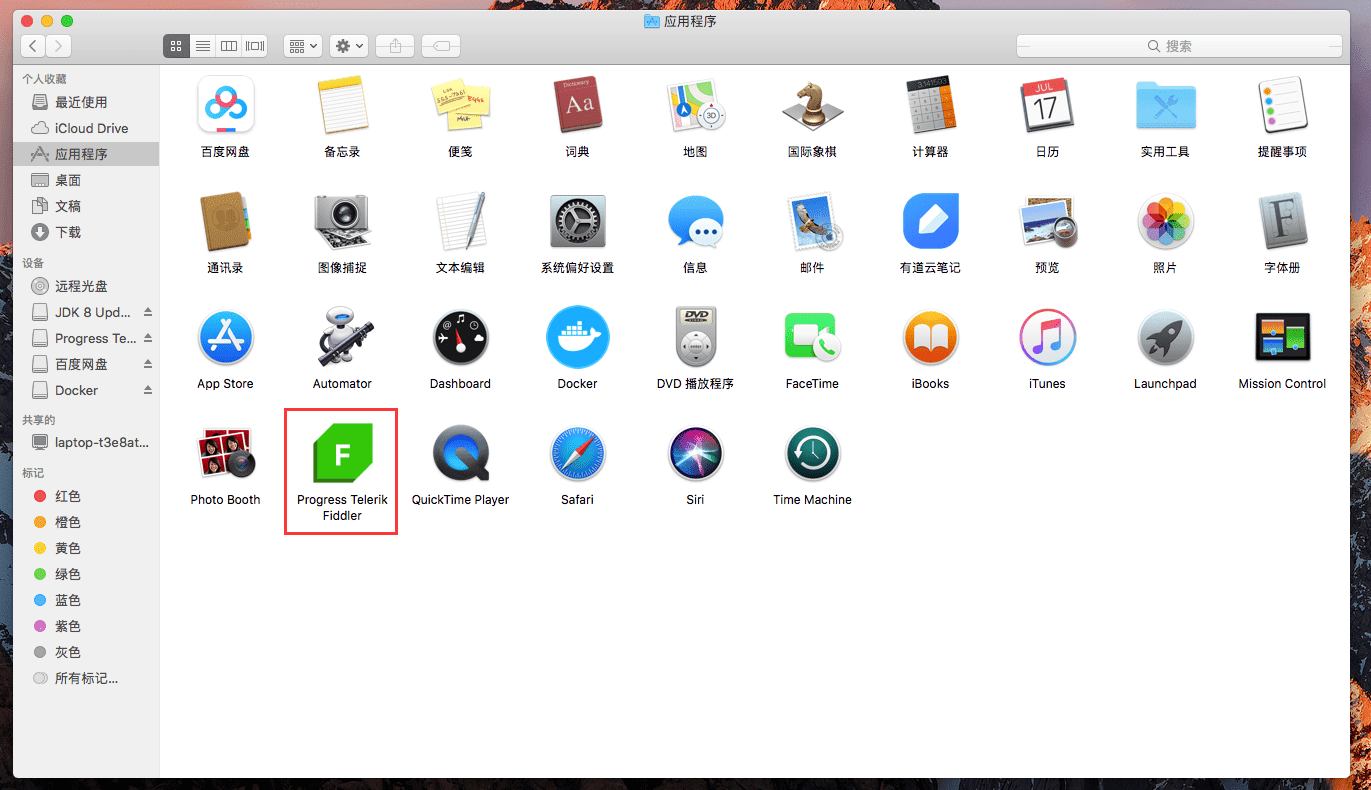The height and width of the screenshot is (790, 1371).
Task: Open the 照片 Photos app
Action: coord(1165,221)
